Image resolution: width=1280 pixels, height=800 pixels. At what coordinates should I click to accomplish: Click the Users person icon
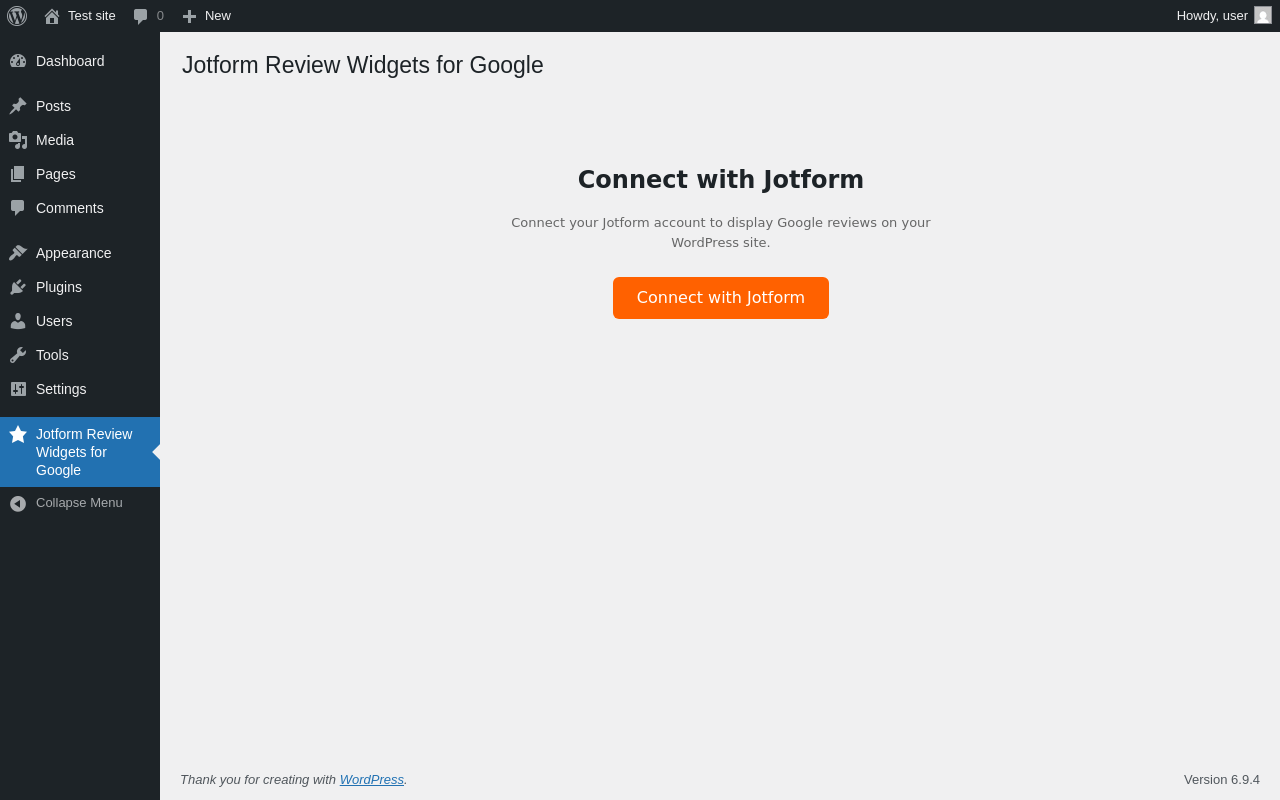18,321
